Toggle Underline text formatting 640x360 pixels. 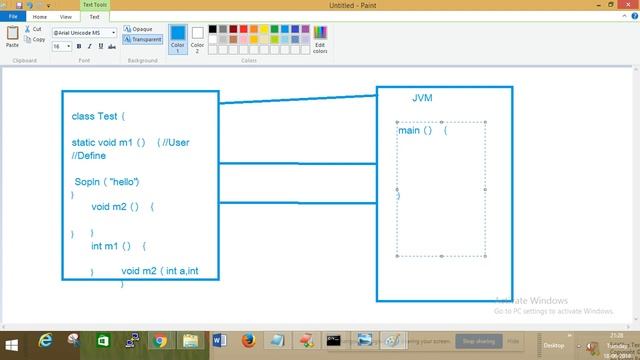pyautogui.click(x=101, y=47)
